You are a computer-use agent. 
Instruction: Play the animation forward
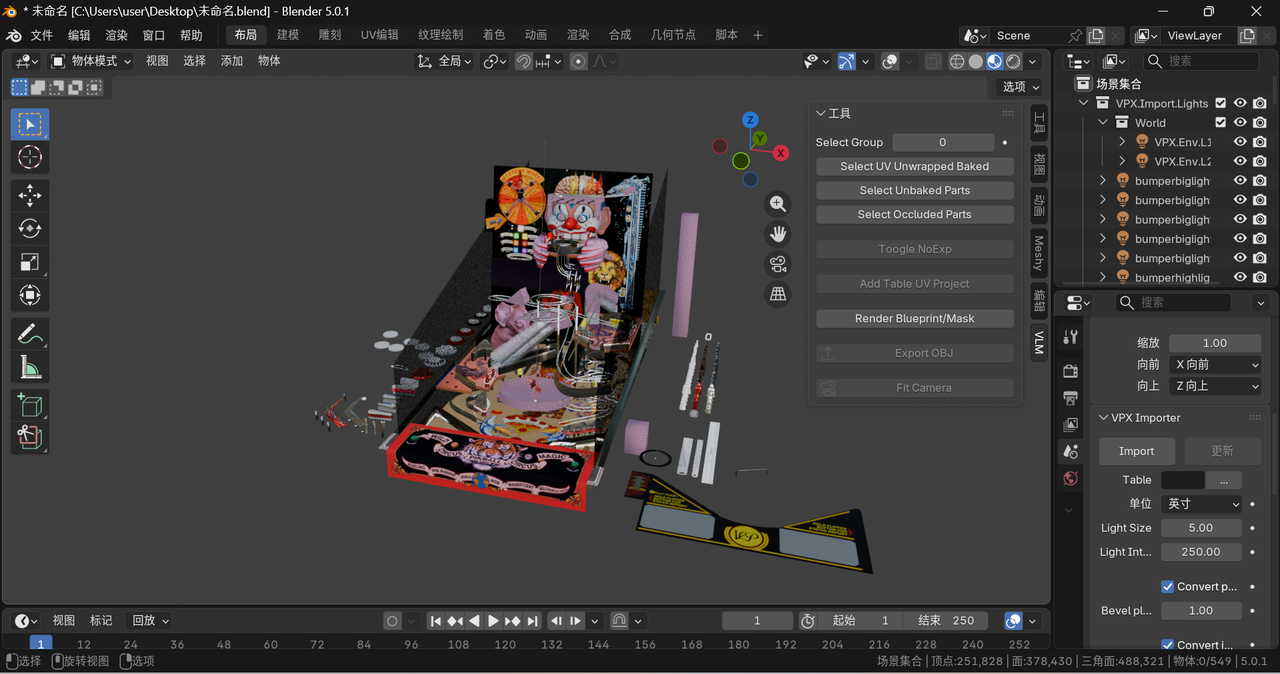(x=493, y=621)
